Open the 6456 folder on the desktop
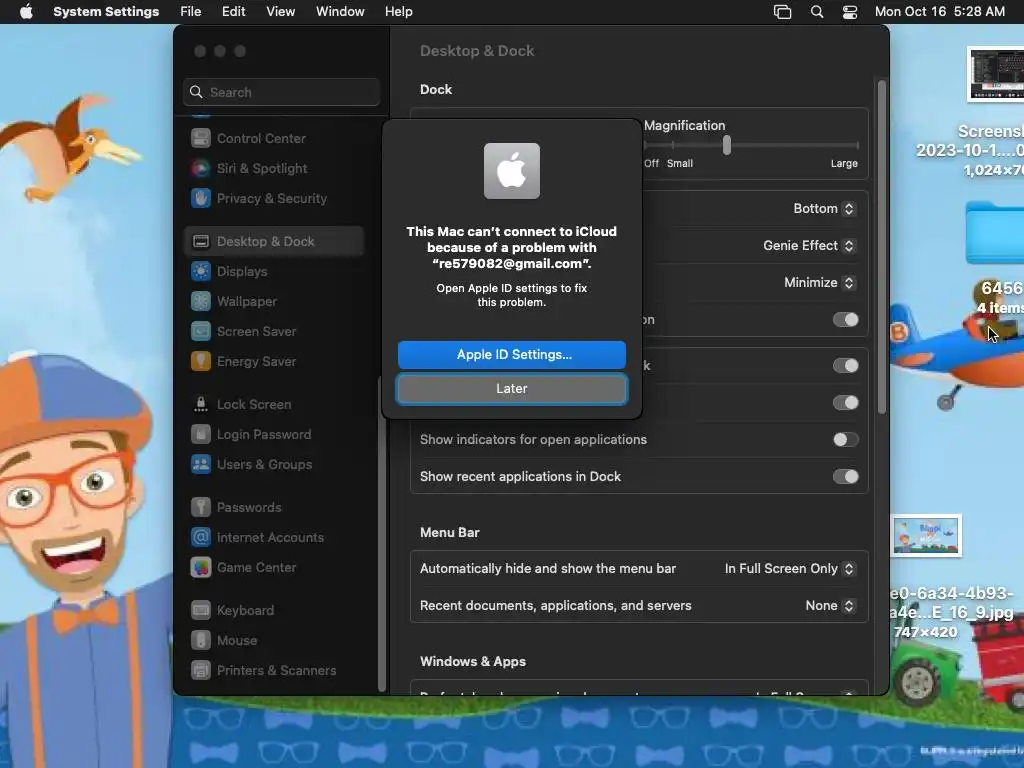 995,234
